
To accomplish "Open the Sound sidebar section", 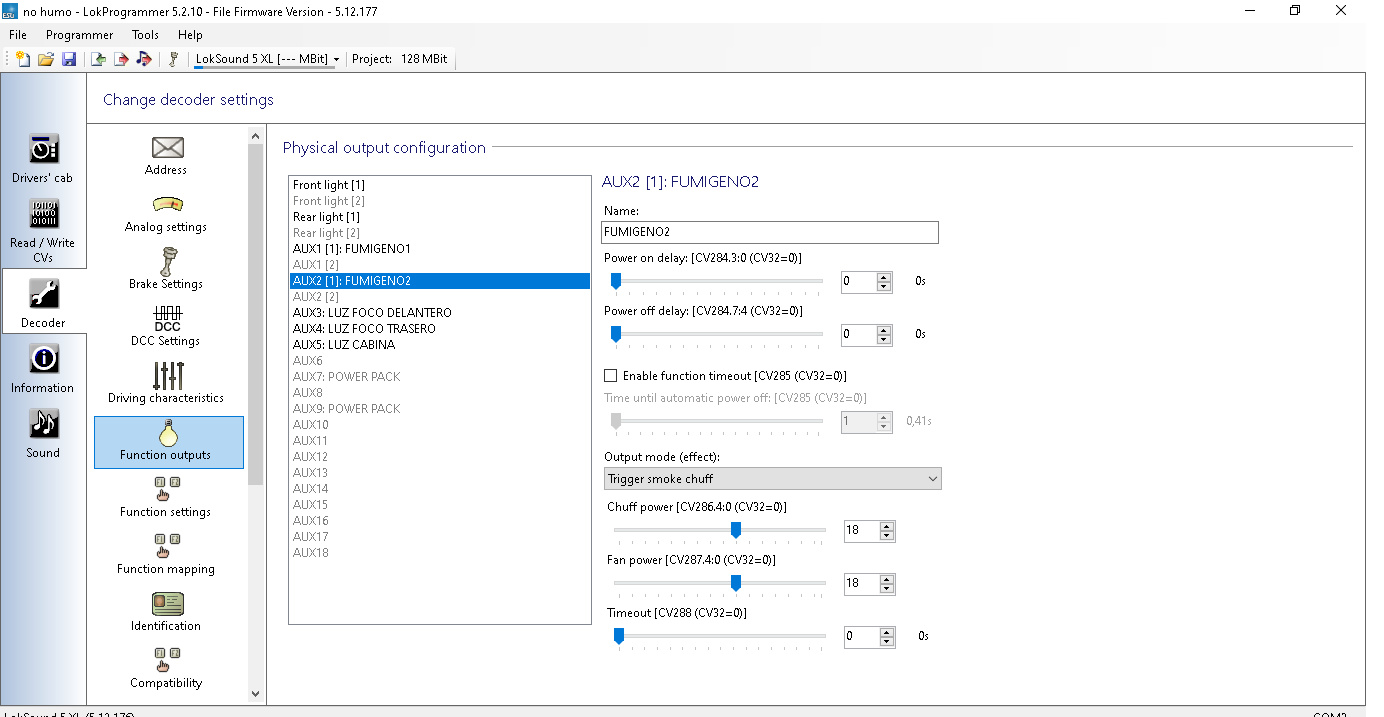I will [43, 433].
